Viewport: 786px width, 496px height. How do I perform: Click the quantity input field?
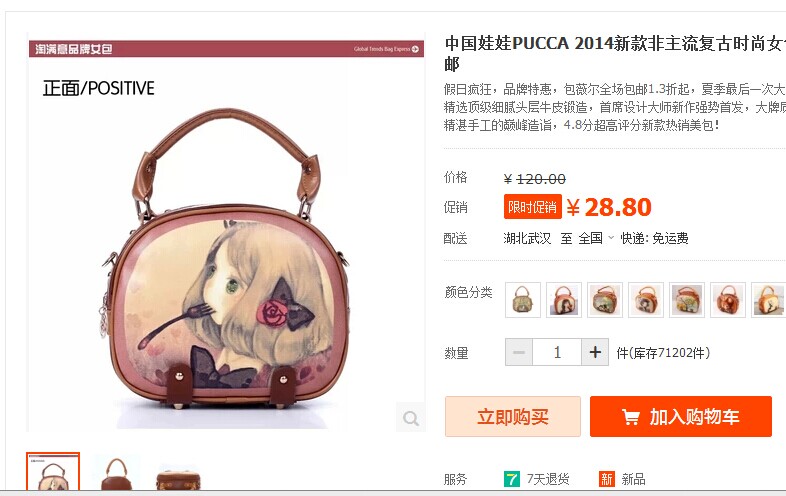point(557,352)
